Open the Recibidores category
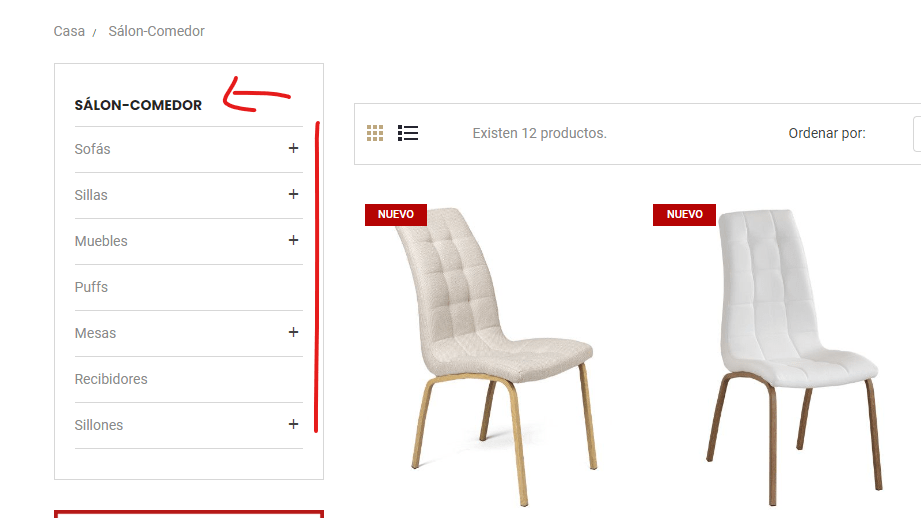The image size is (921, 518). (x=111, y=379)
